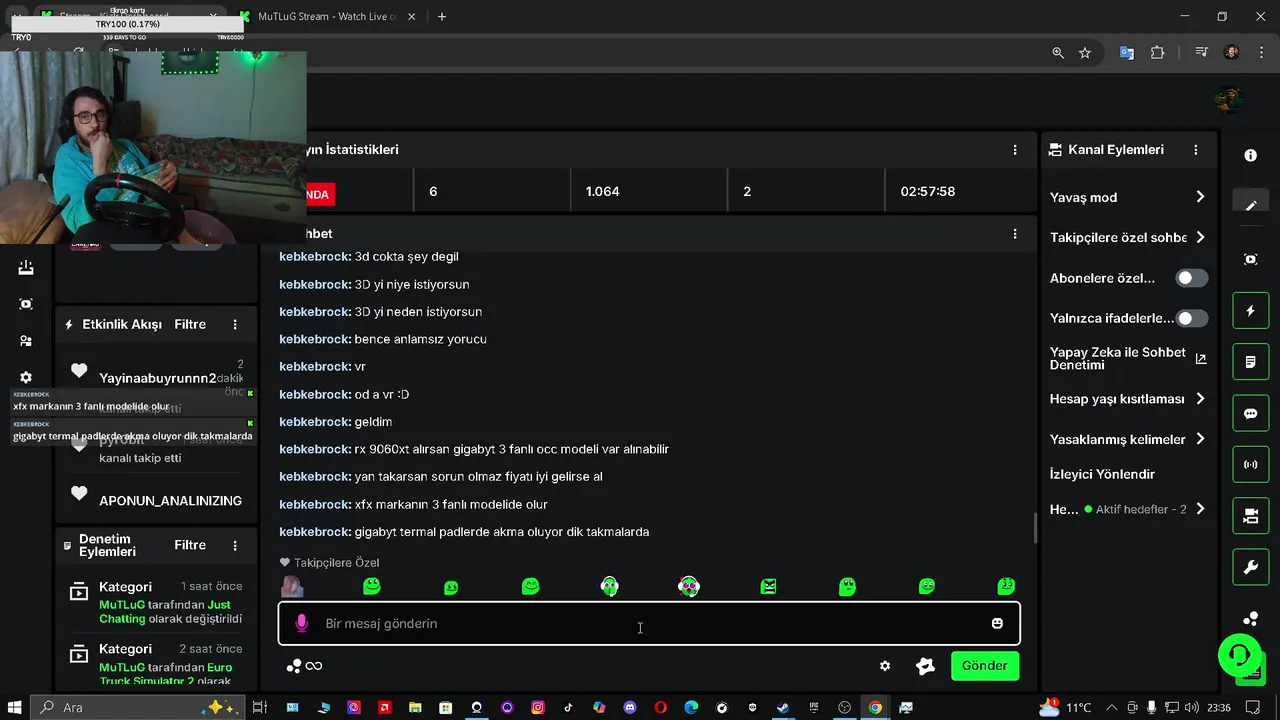Click inside Bir mesaj gönderin field

tap(649, 623)
